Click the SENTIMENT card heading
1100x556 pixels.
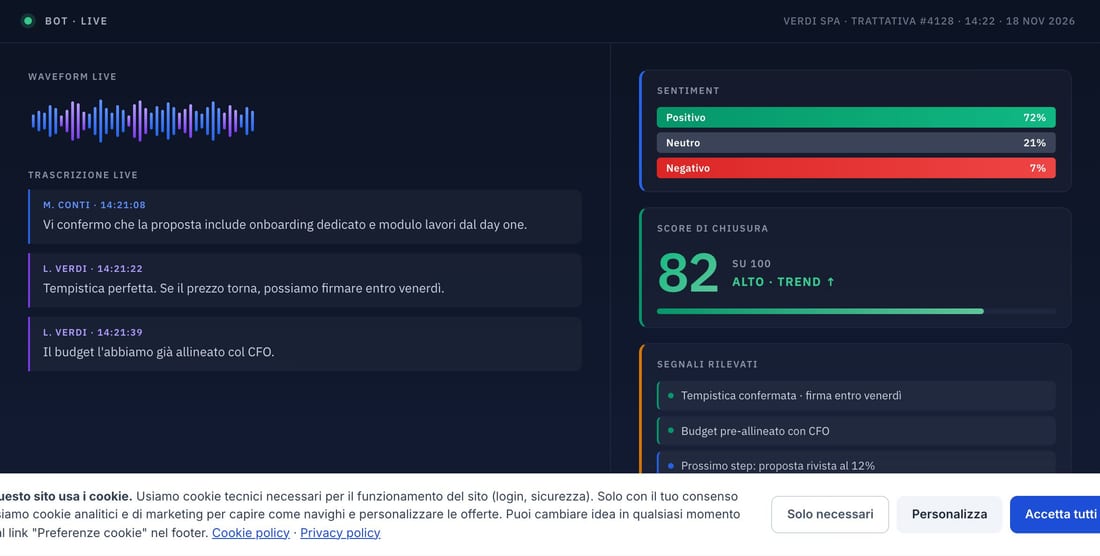coord(688,90)
